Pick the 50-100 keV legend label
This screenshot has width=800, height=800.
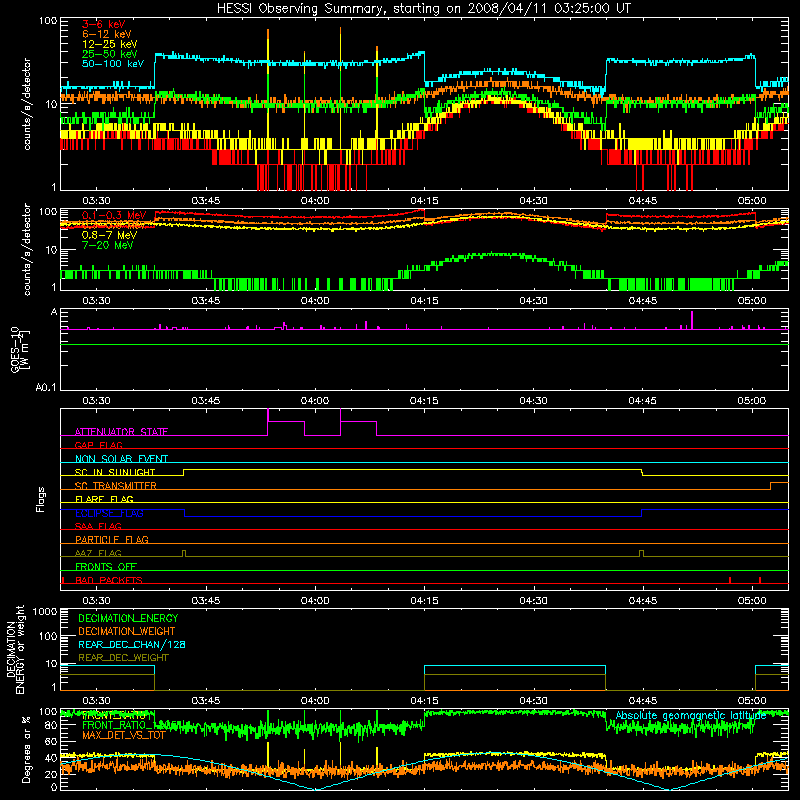(x=112, y=64)
